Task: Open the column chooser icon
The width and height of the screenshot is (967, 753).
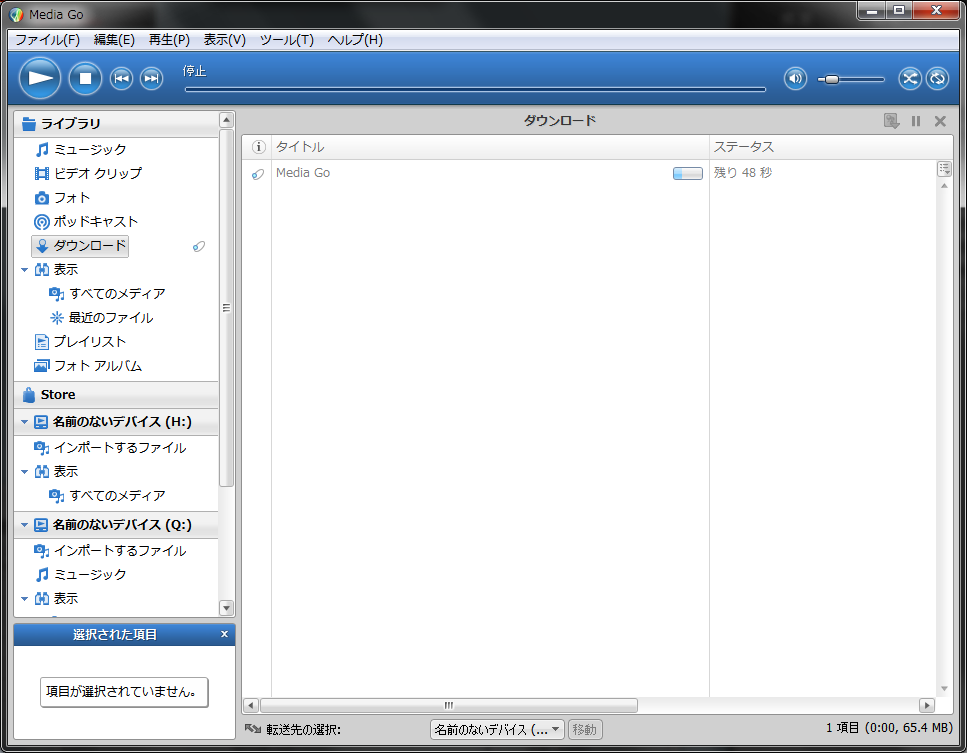Action: (944, 168)
